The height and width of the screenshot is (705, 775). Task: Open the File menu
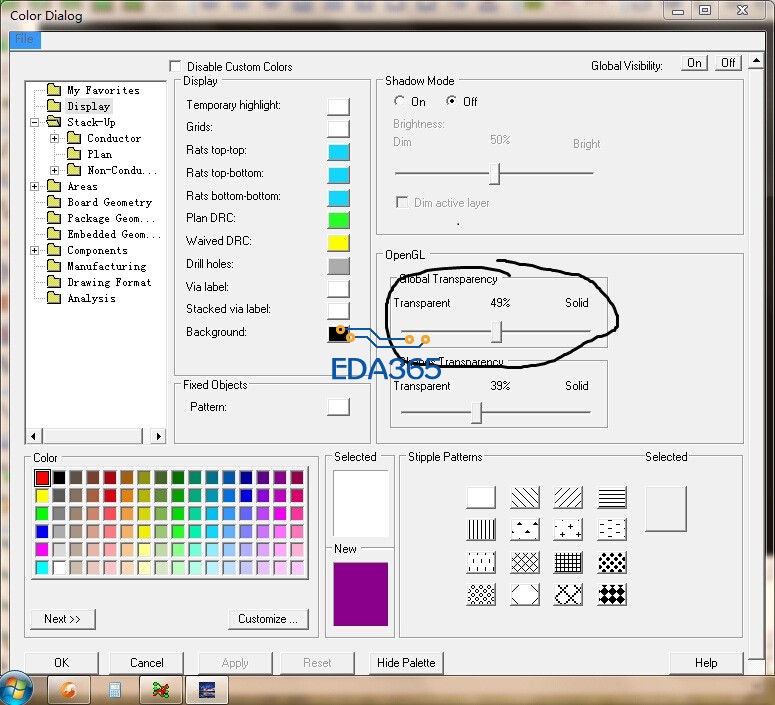[25, 39]
